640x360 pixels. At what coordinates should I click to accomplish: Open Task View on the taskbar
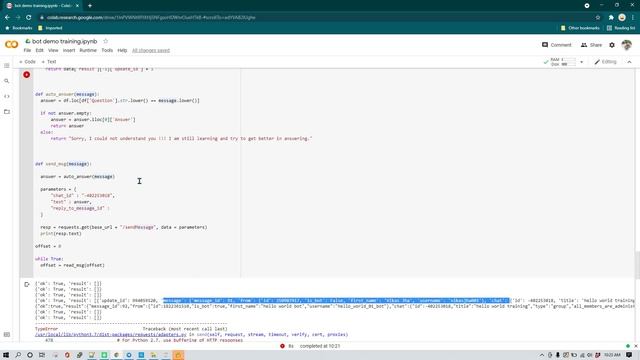[42, 355]
